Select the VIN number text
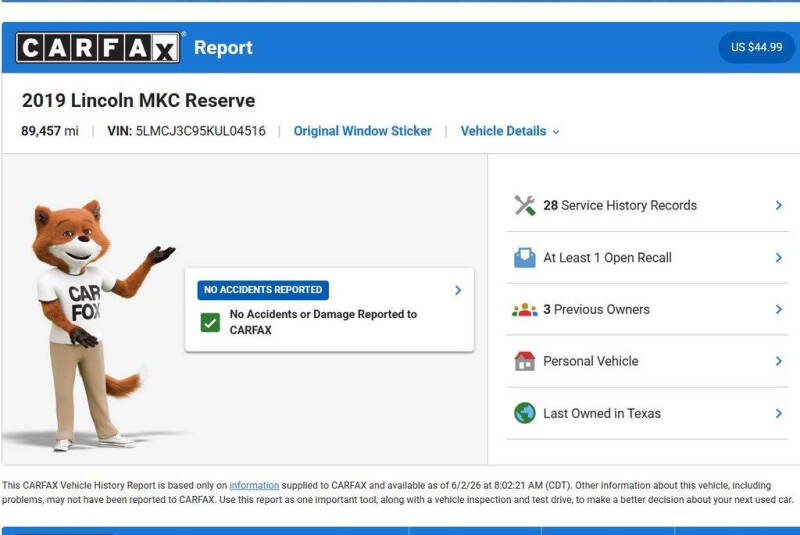 click(x=200, y=131)
